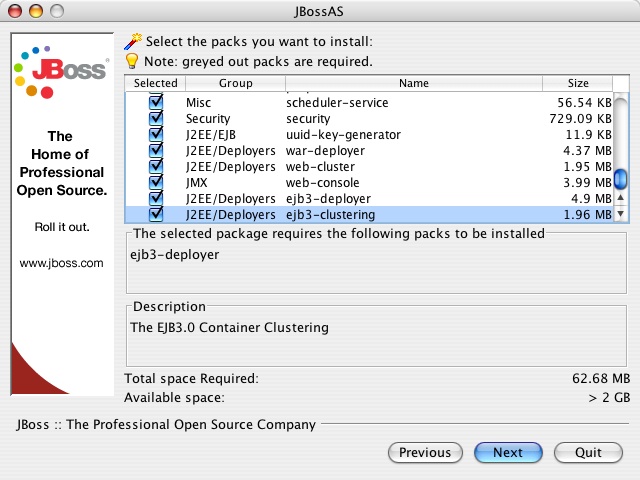640x480 pixels.
Task: Click the magic wand icon beside the instructions
Action: click(133, 41)
